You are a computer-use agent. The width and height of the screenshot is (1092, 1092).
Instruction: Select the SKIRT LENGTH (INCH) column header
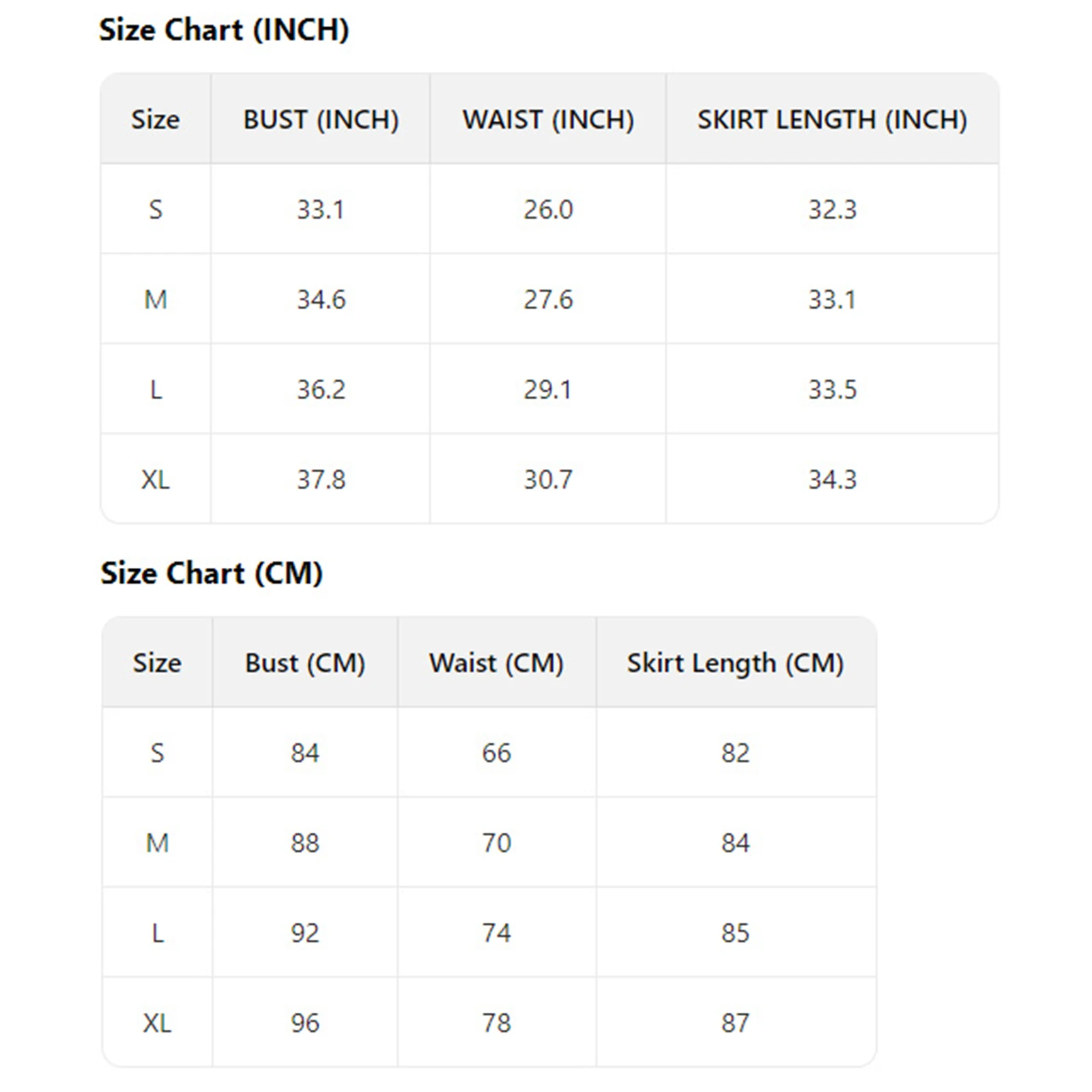[832, 119]
